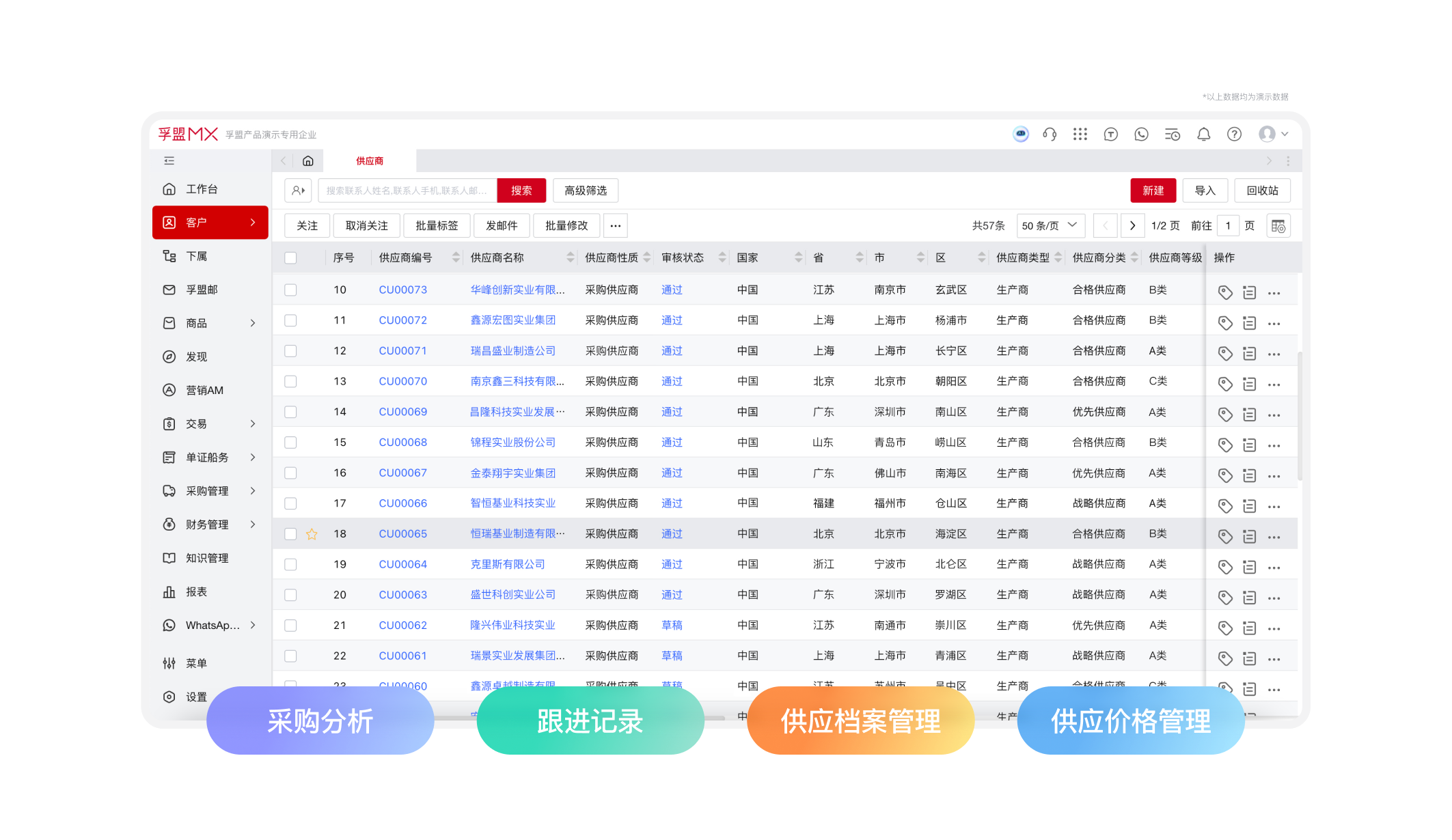Check the select-all checkbox in table header
The image size is (1452, 840).
coord(290,257)
